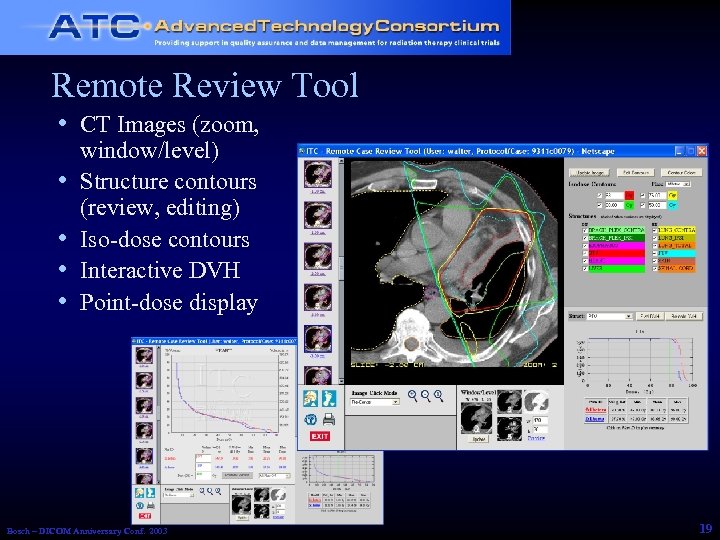Click the cyan isodose color swatch
This screenshot has height=540, width=720.
673,205
